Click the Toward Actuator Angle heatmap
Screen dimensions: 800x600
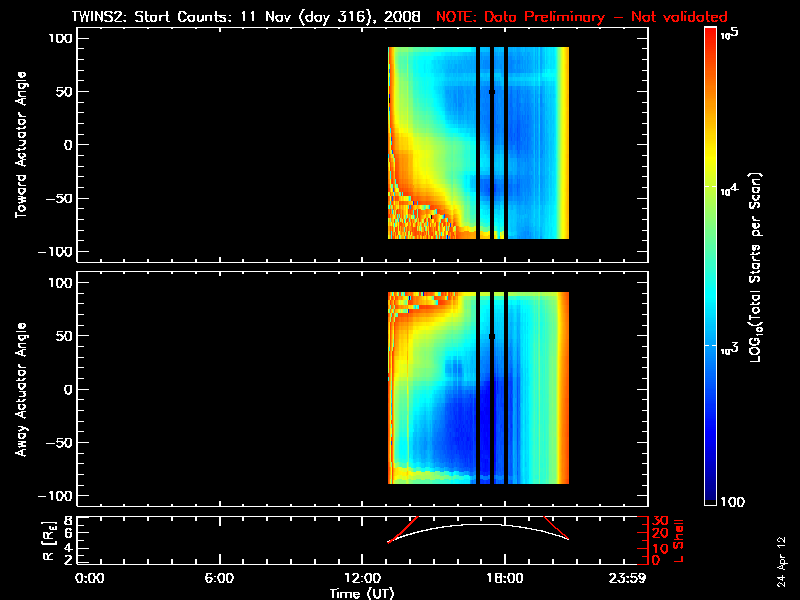(x=478, y=143)
